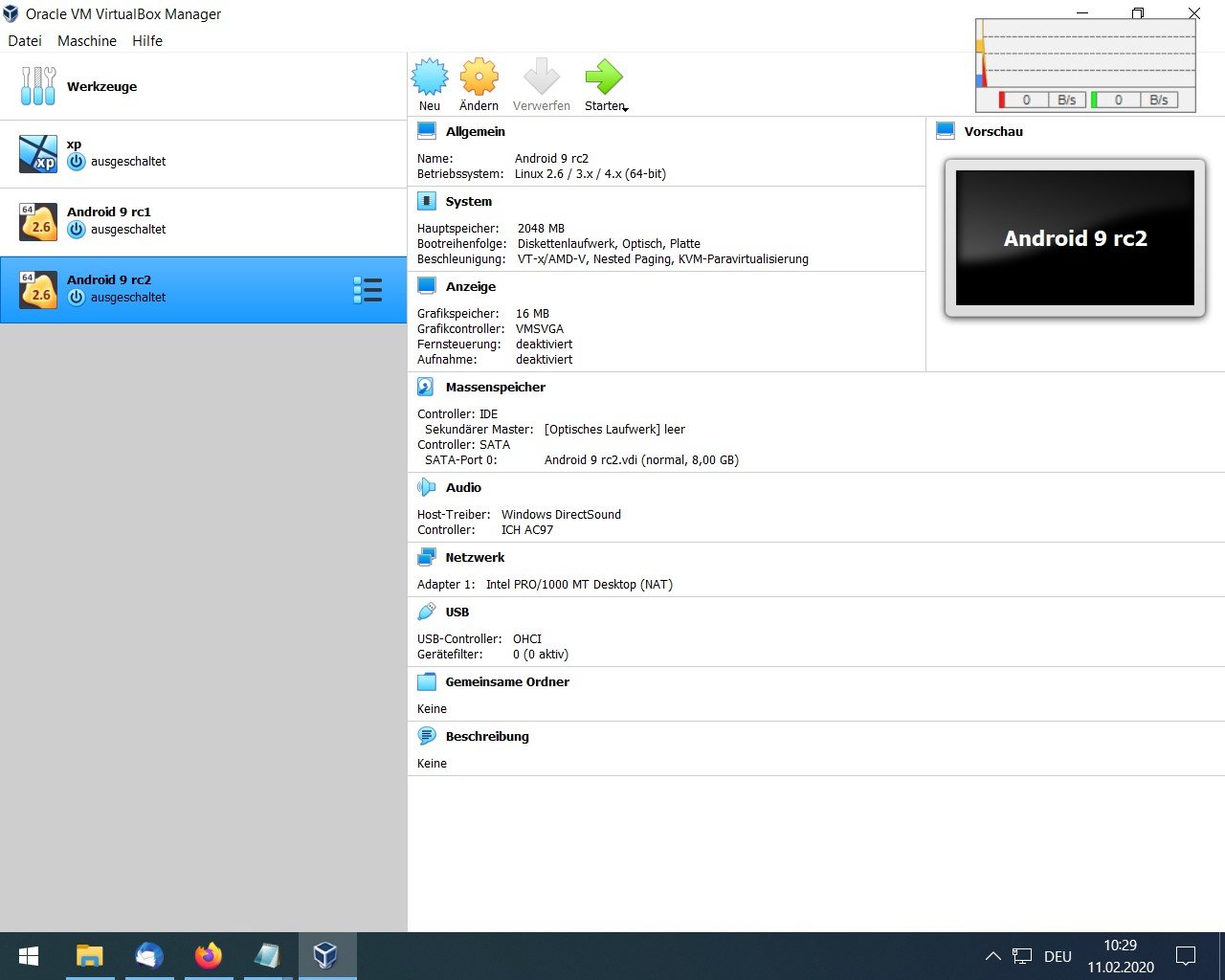The width and height of the screenshot is (1225, 980).
Task: Click 'Intel PRO/1000 MT Desktop (NAT)' text
Action: pos(579,584)
